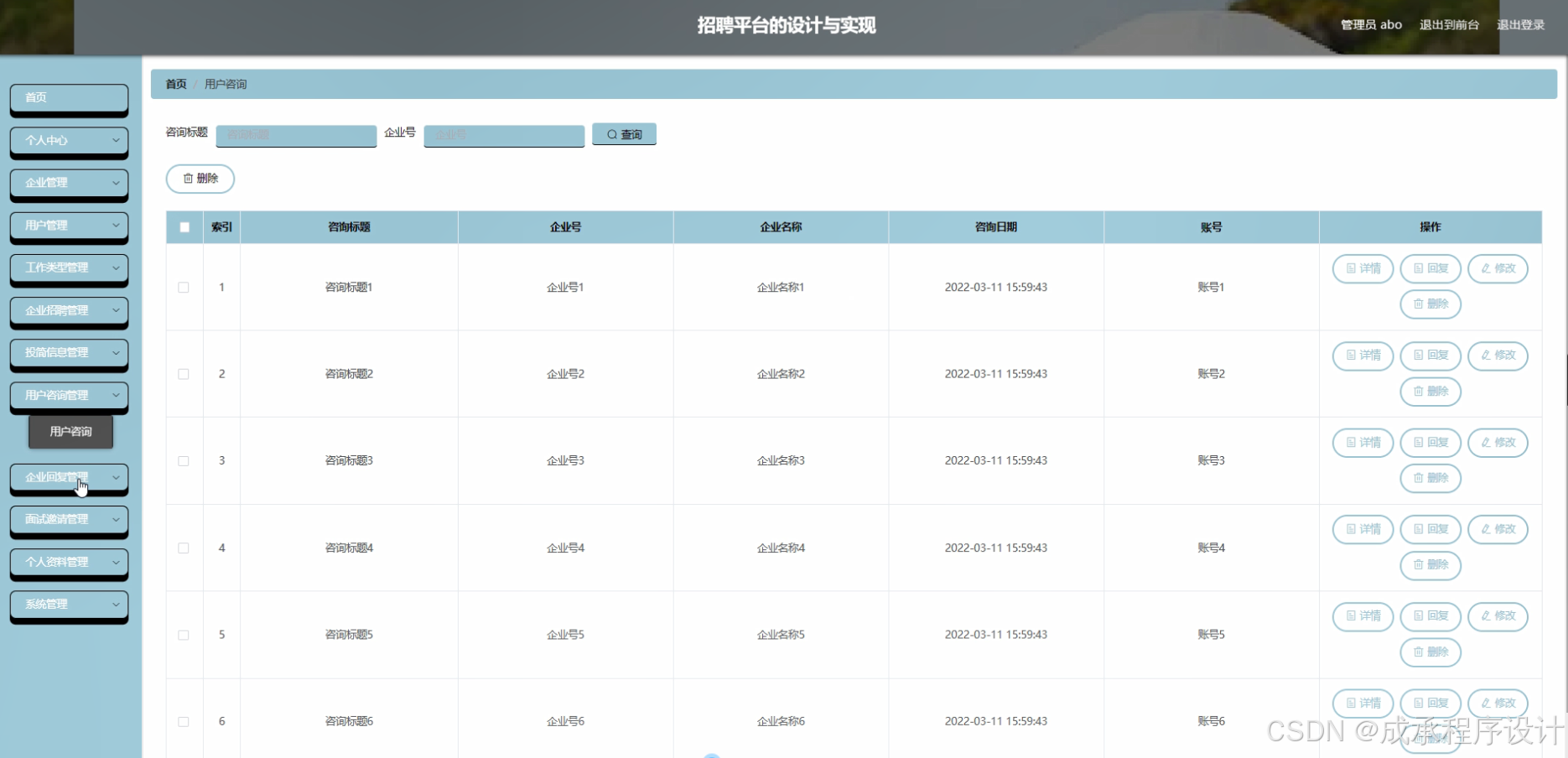Select 用户咨询 from the sidebar submenu
This screenshot has width=1568, height=758.
[x=70, y=431]
